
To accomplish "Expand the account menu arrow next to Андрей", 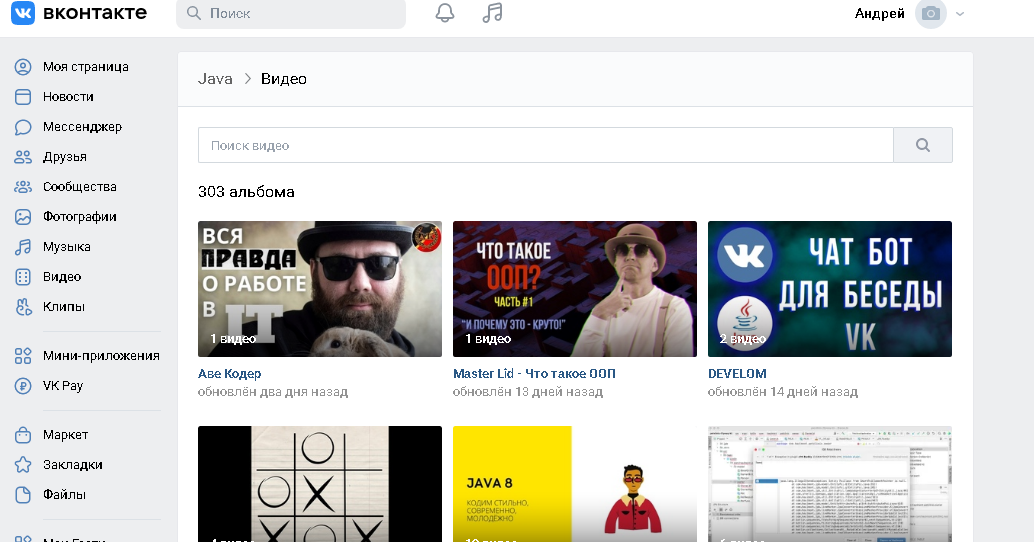I will click(960, 14).
